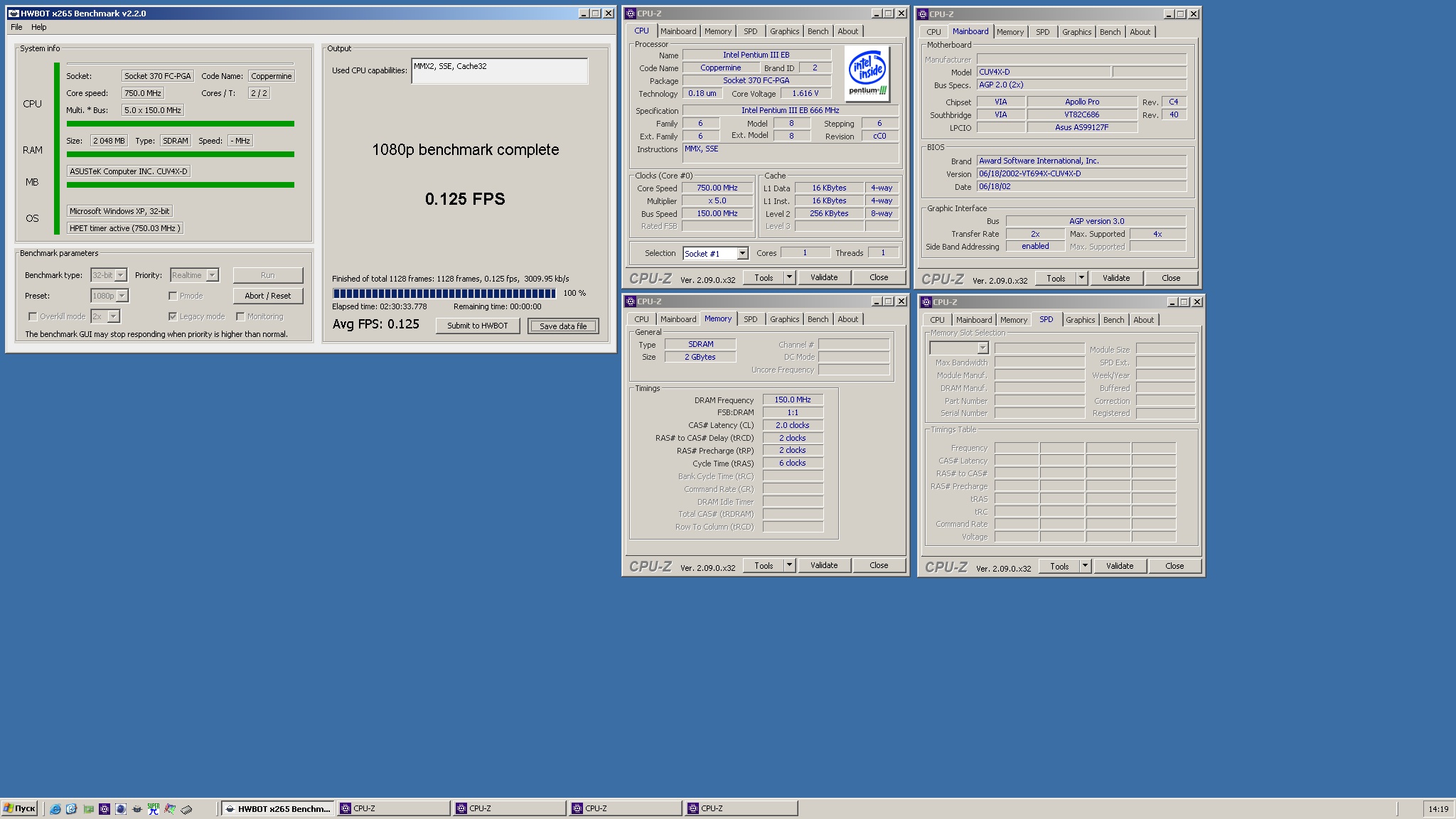1456x819 pixels.
Task: Click the memory chip Quick Launch icon
Action: coord(186,809)
